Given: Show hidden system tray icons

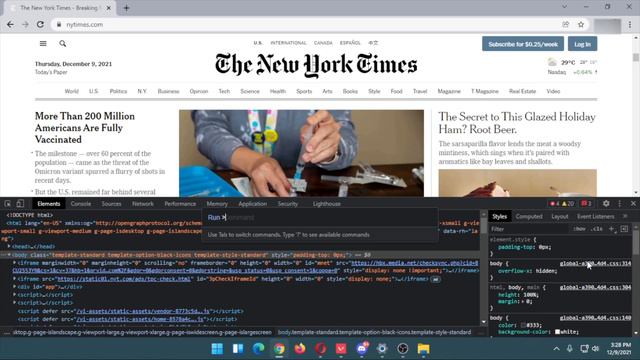Looking at the screenshot, I should tap(556, 349).
